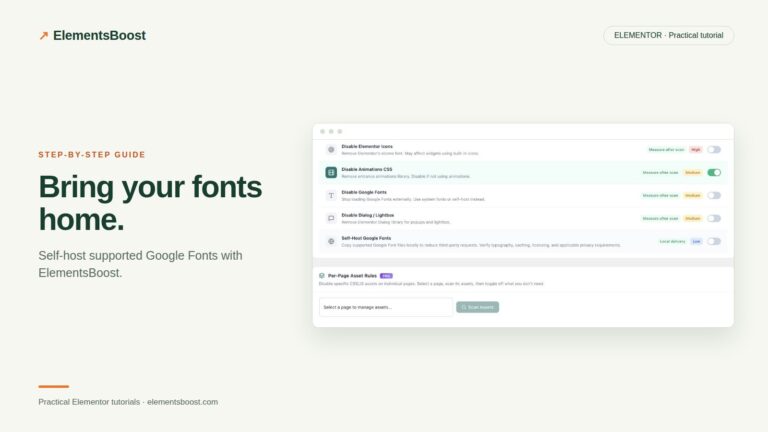Viewport: 768px width, 432px height.
Task: Click the ElementsBoost arrow logo icon
Action: 44,35
